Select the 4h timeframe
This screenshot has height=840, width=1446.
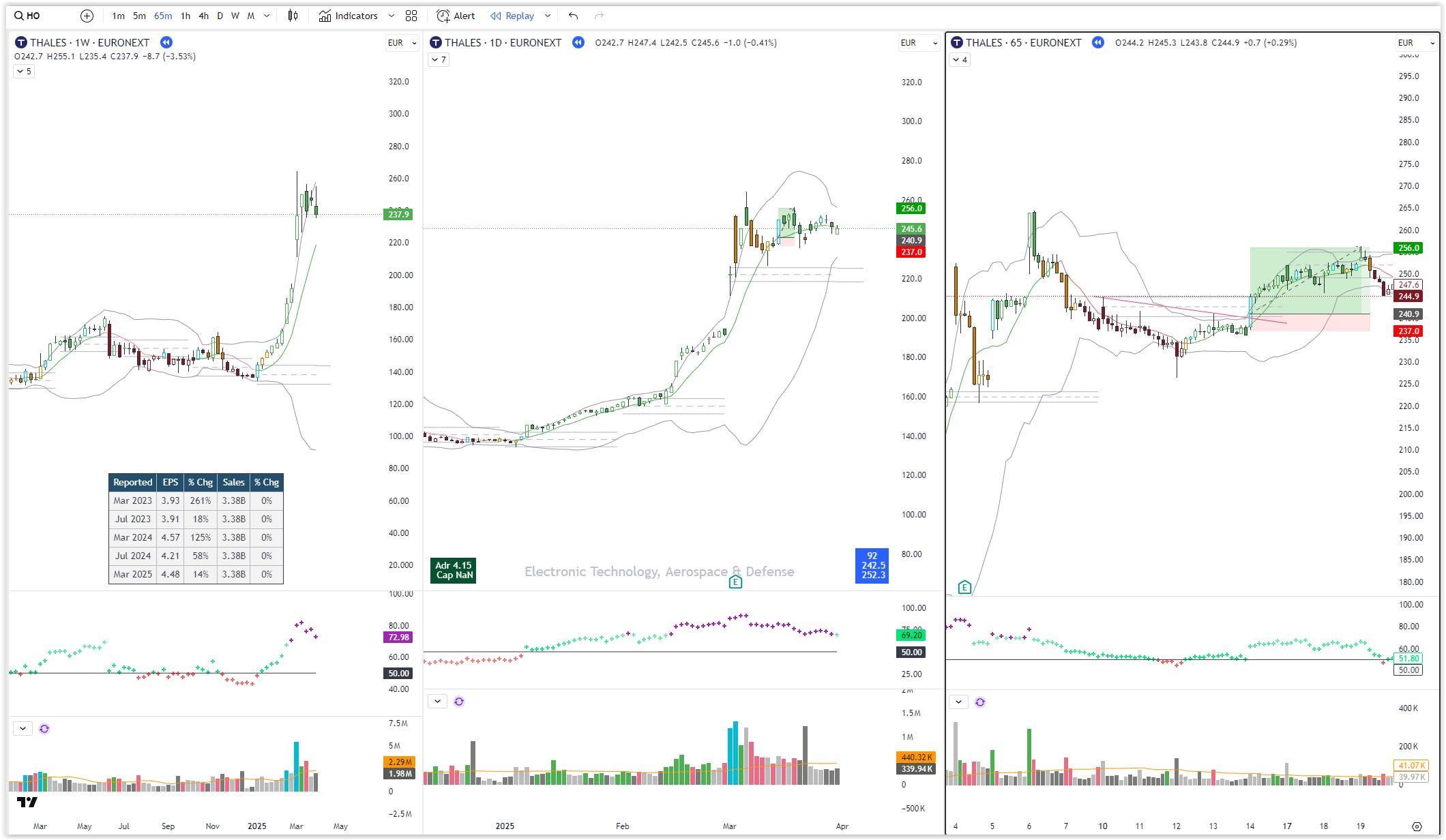pos(203,16)
